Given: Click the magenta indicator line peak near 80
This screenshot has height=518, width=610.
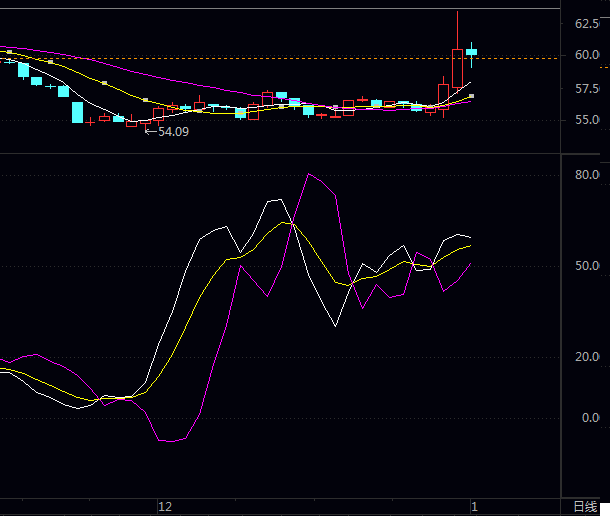Looking at the screenshot, I should 309,174.
